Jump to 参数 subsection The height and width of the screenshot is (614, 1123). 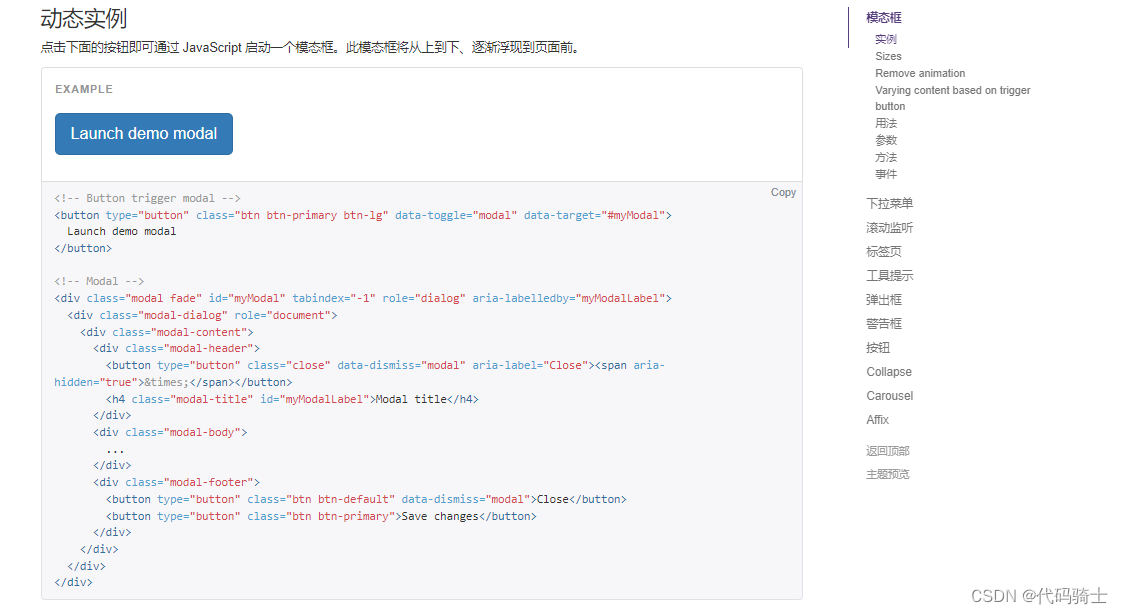886,140
